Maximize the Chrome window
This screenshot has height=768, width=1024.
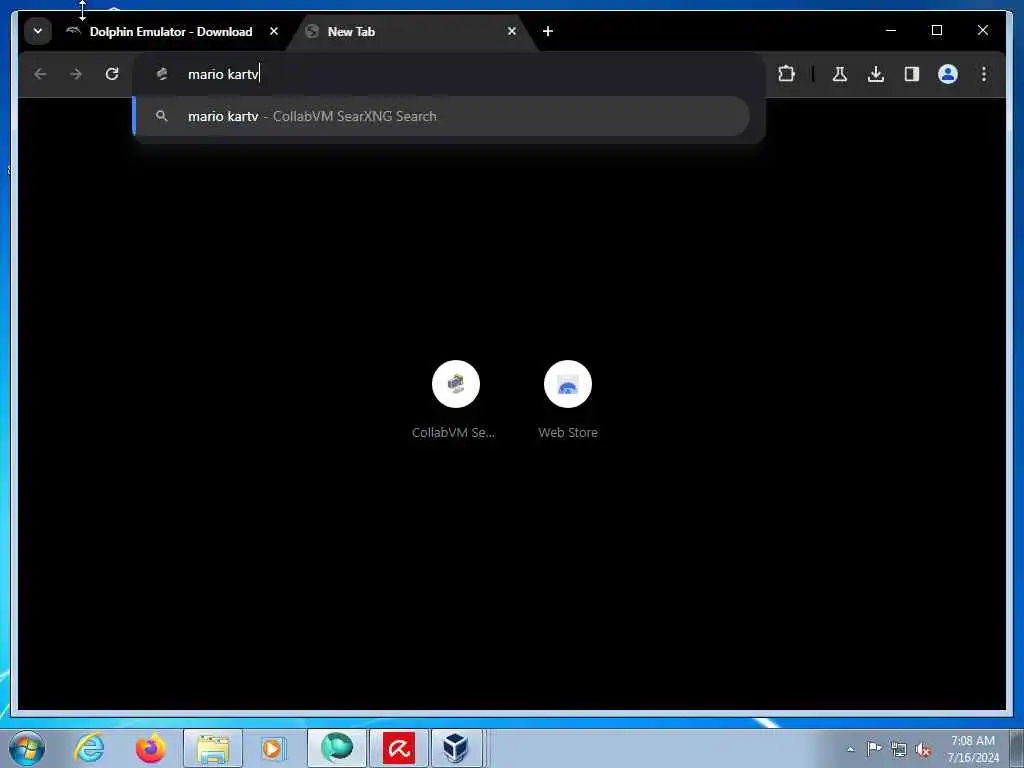point(936,30)
